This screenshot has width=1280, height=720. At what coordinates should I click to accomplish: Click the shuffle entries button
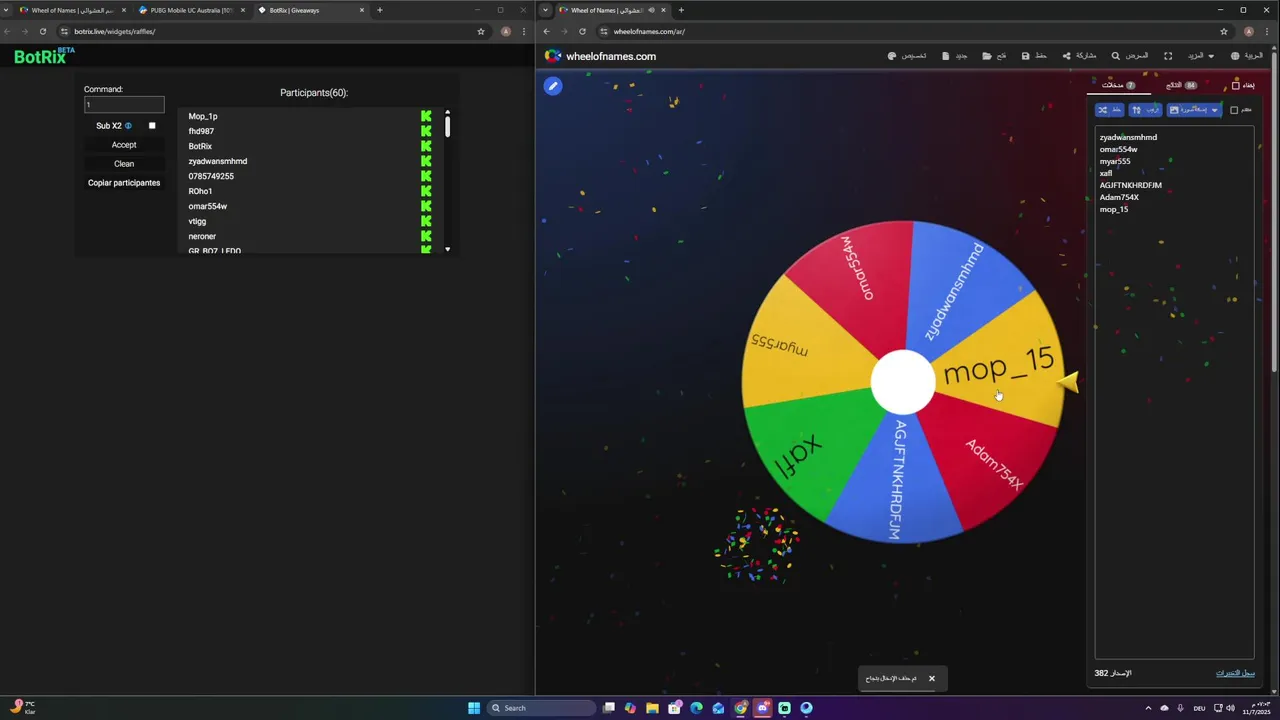(x=1110, y=110)
